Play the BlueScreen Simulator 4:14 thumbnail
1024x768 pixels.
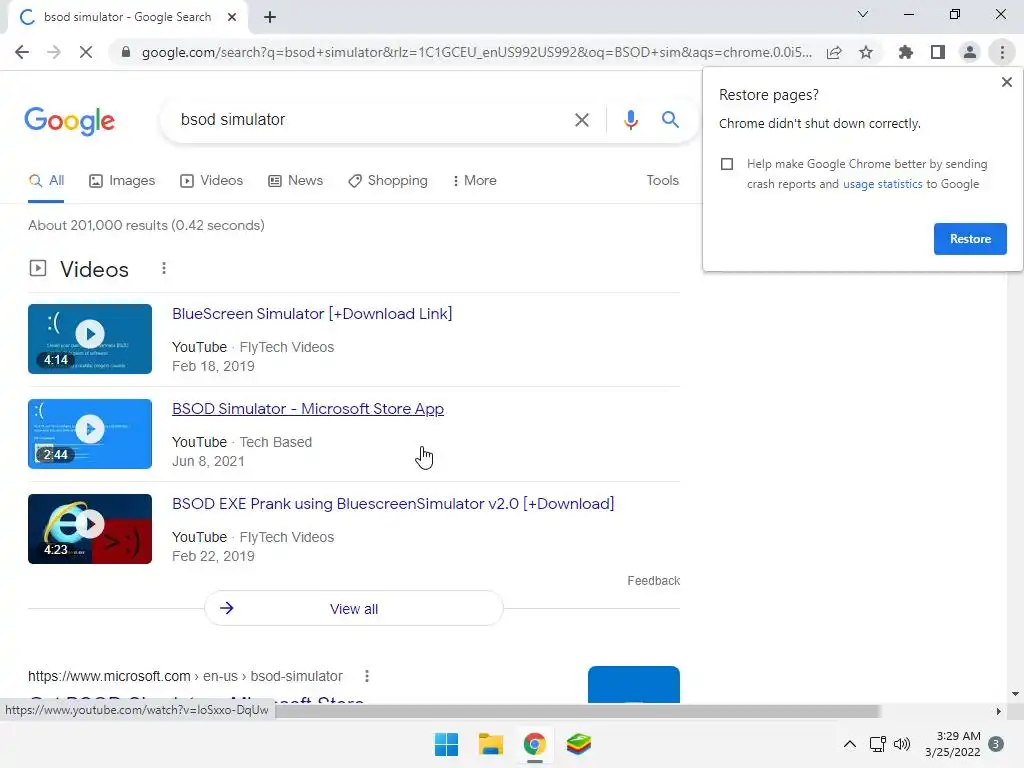point(90,339)
